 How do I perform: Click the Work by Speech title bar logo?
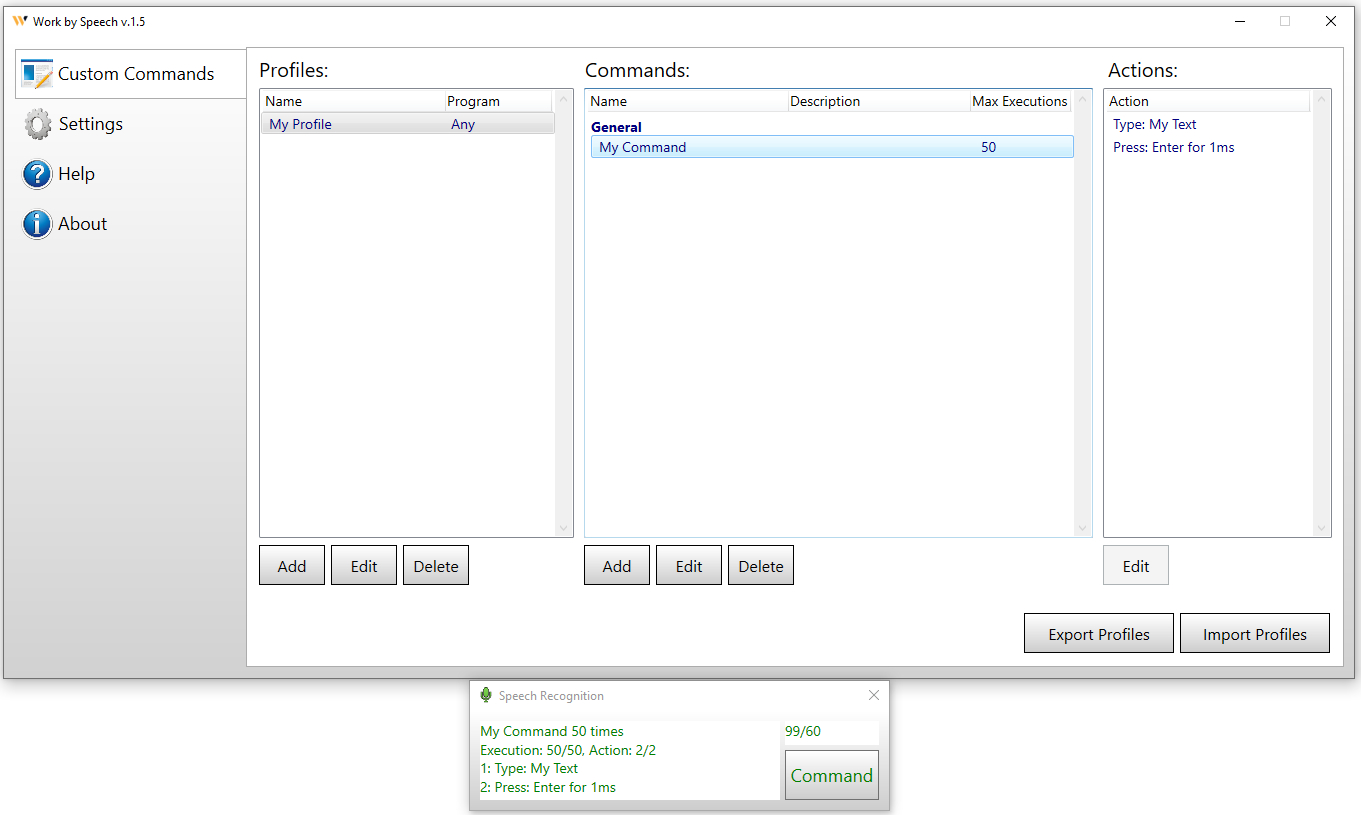pos(20,21)
